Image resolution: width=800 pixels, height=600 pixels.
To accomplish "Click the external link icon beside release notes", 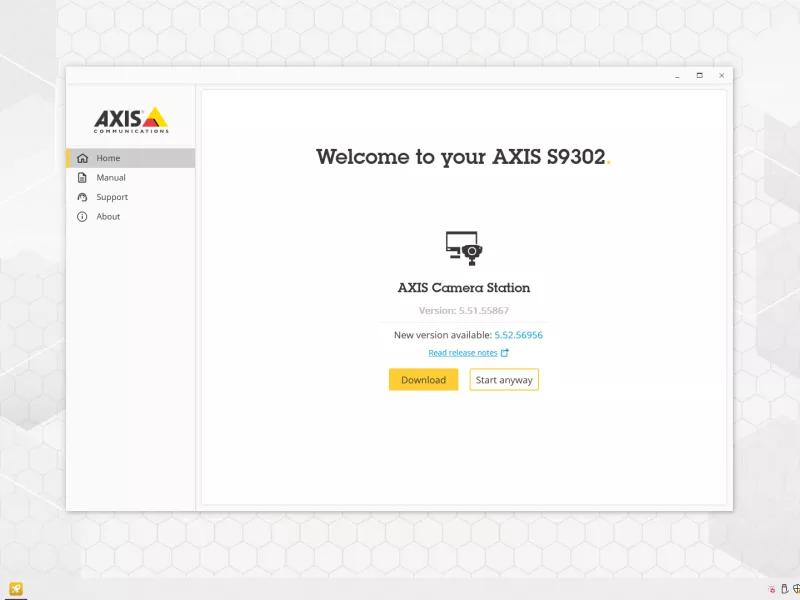I will 505,353.
